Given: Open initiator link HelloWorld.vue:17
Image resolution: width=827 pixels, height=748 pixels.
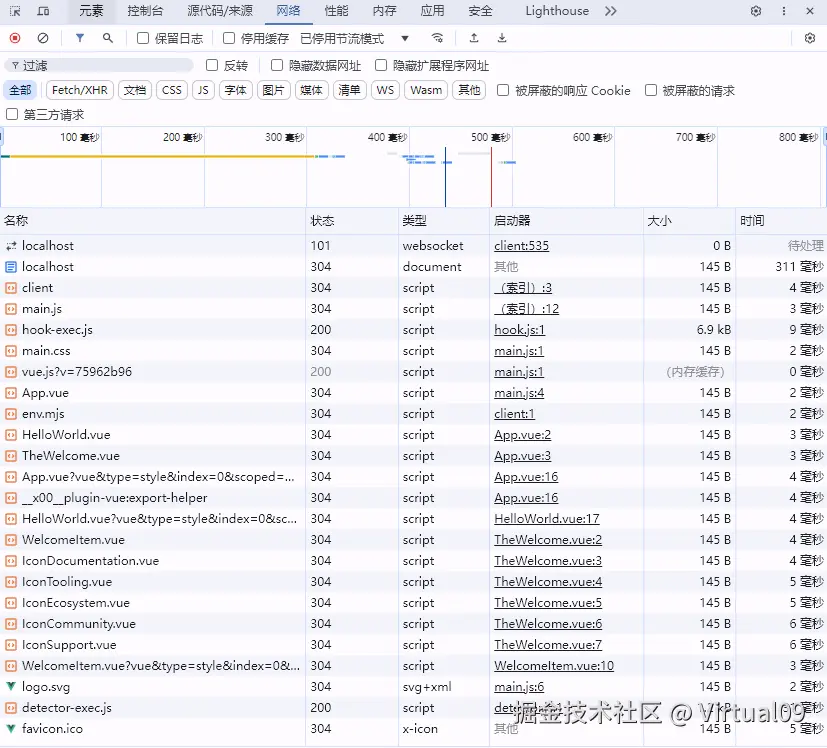Looking at the screenshot, I should click(x=546, y=519).
